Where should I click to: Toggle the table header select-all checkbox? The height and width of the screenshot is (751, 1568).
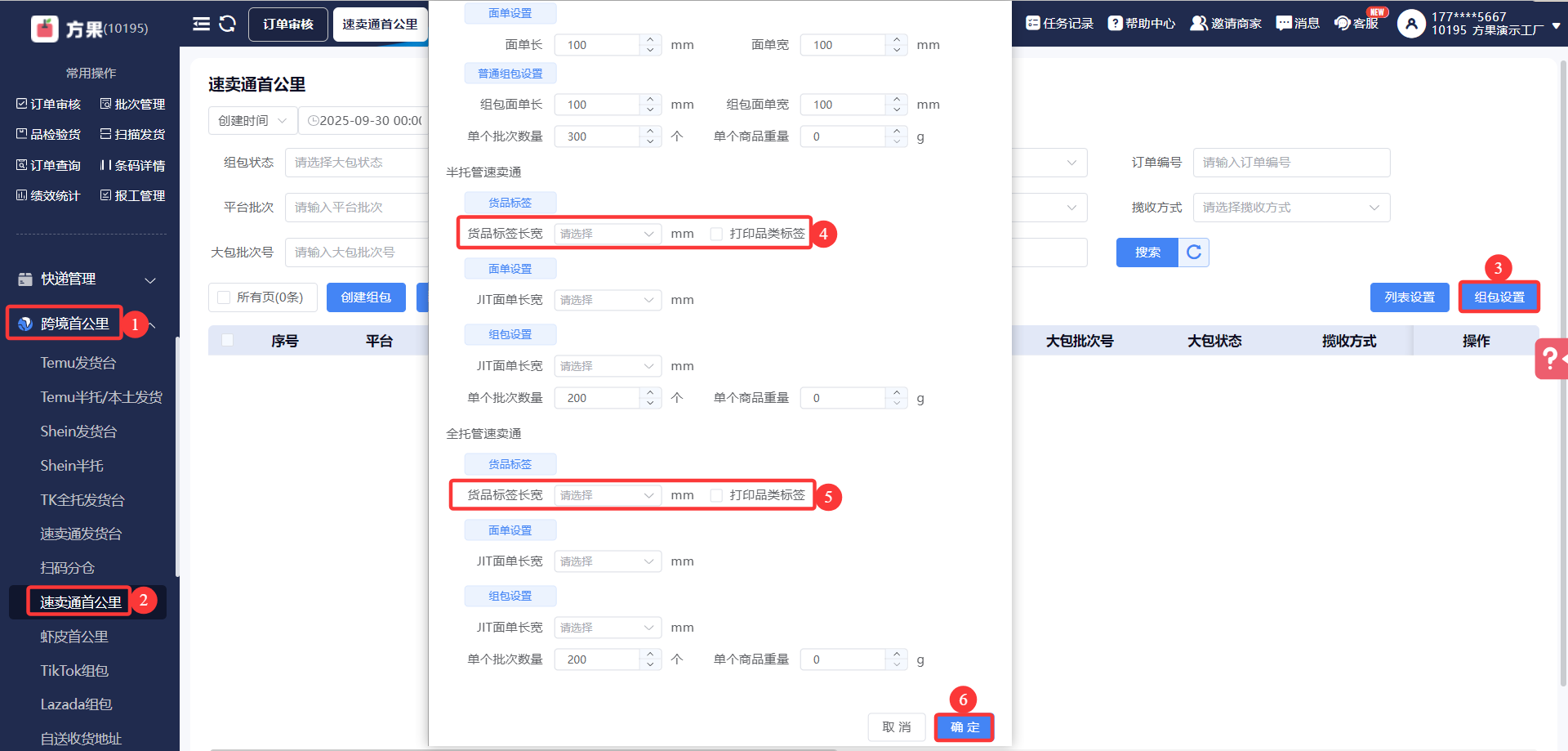(227, 340)
